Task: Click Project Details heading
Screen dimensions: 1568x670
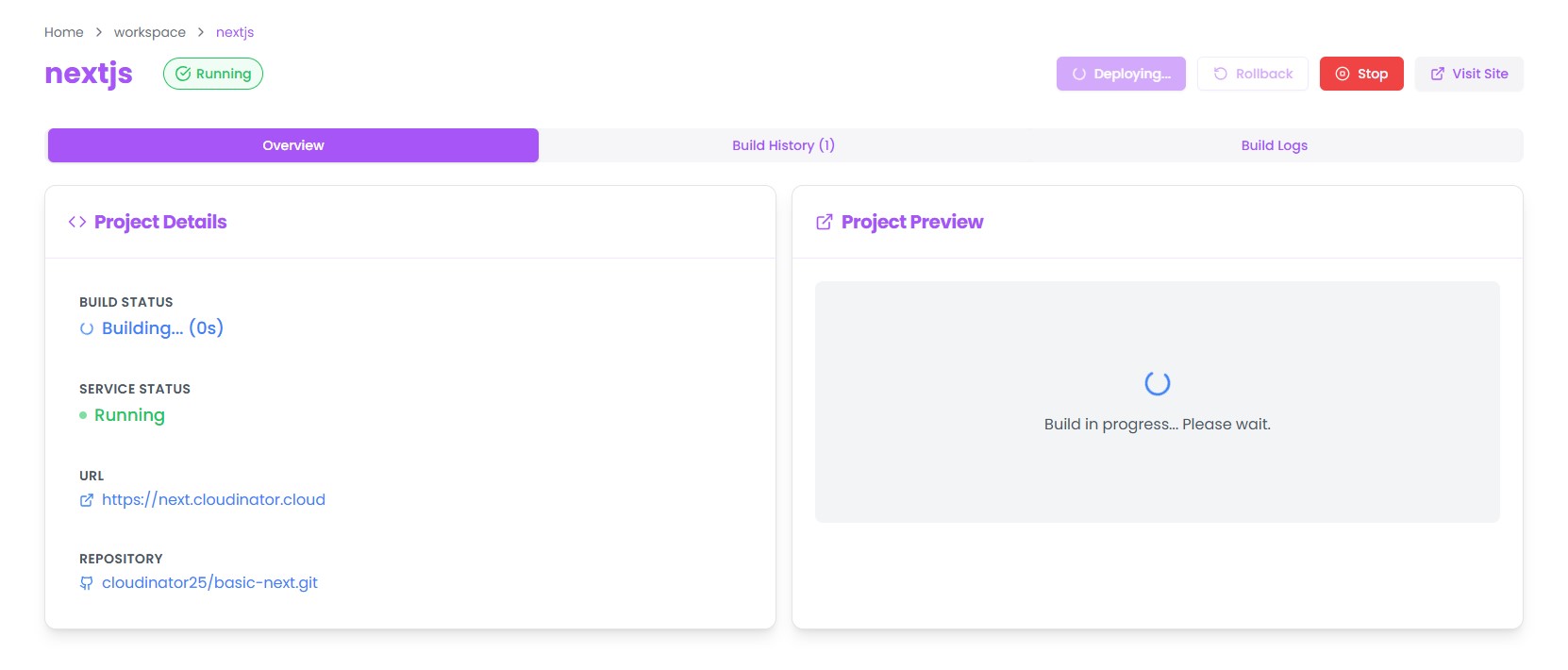Action: pos(160,222)
